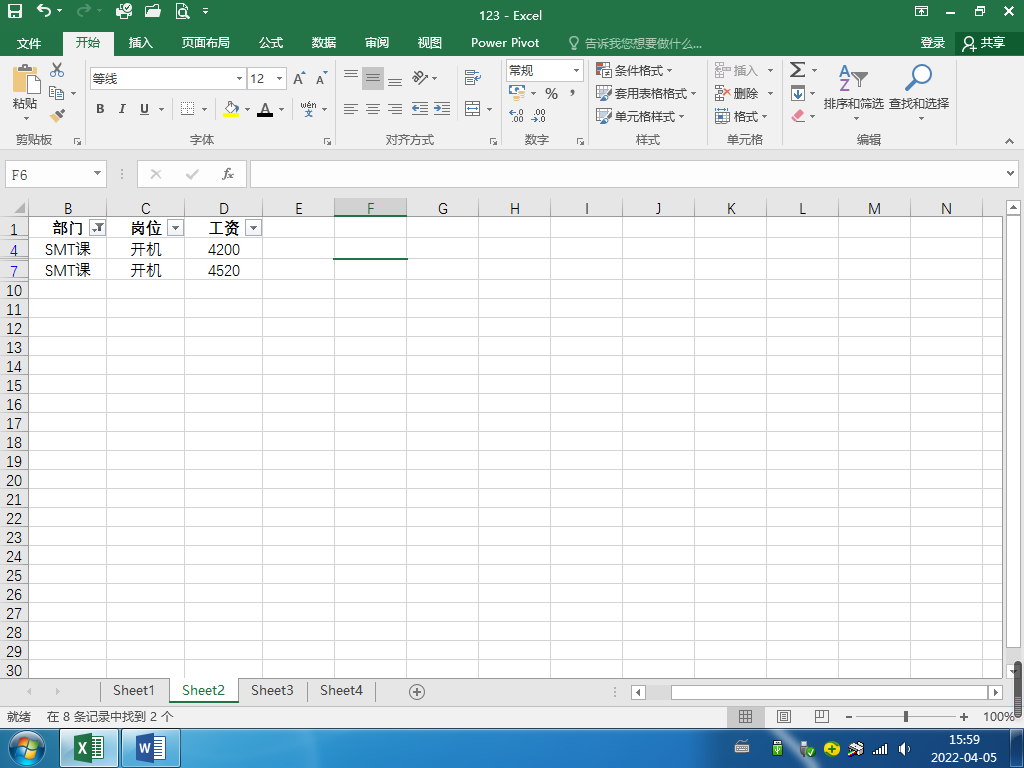Toggle left text alignment
This screenshot has width=1024, height=768.
click(x=351, y=108)
